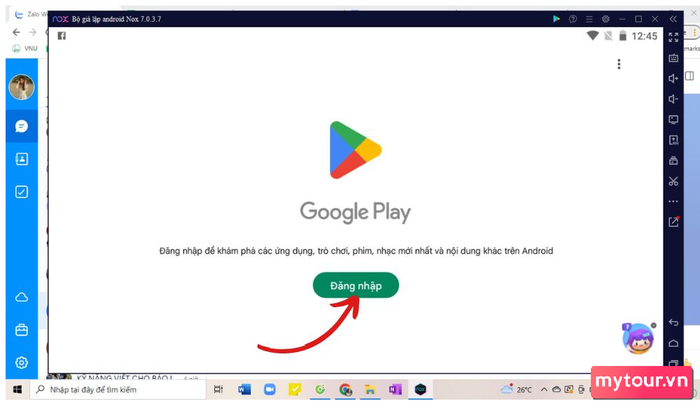Tap Android home button in Nox sidebar
Screen dimensions: 700x408
673,343
